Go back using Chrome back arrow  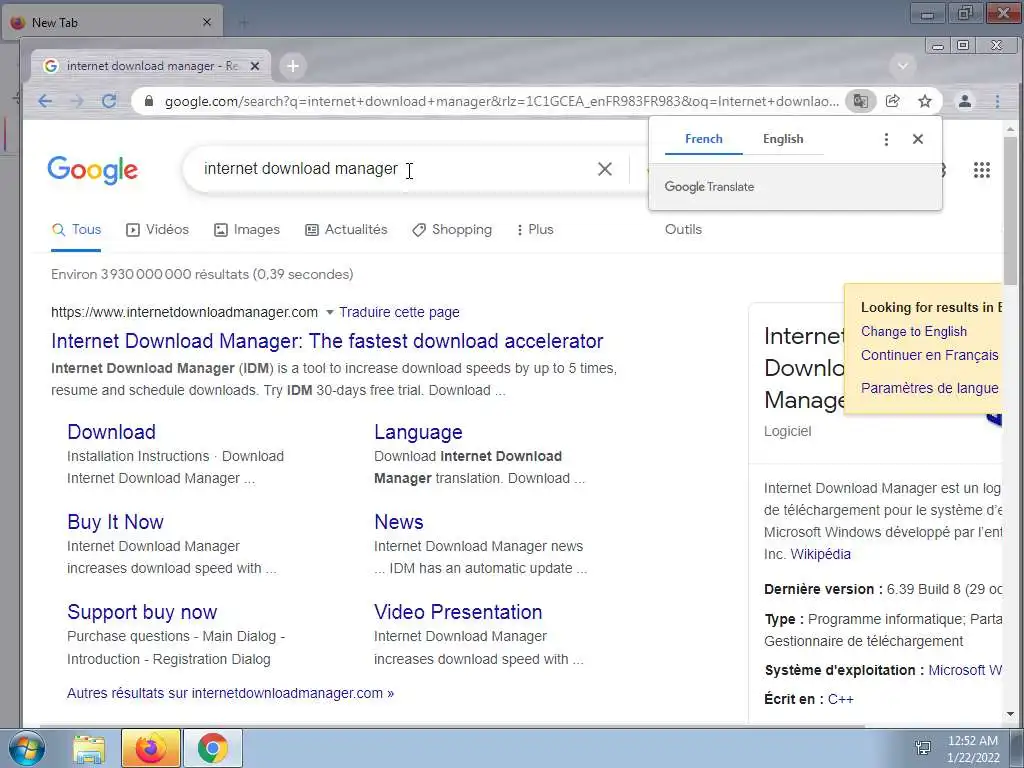[44, 101]
